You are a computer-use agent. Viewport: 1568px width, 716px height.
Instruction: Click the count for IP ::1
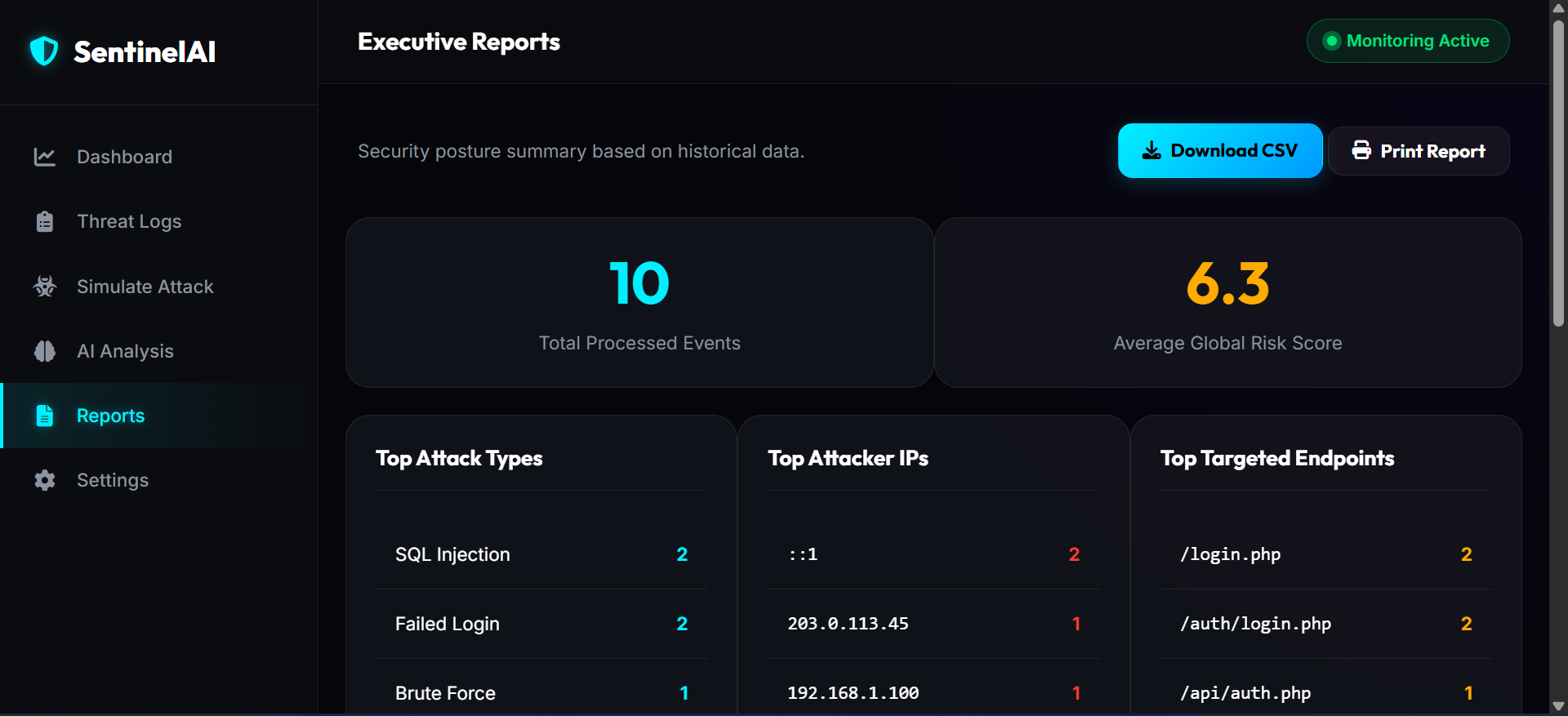pos(1074,554)
